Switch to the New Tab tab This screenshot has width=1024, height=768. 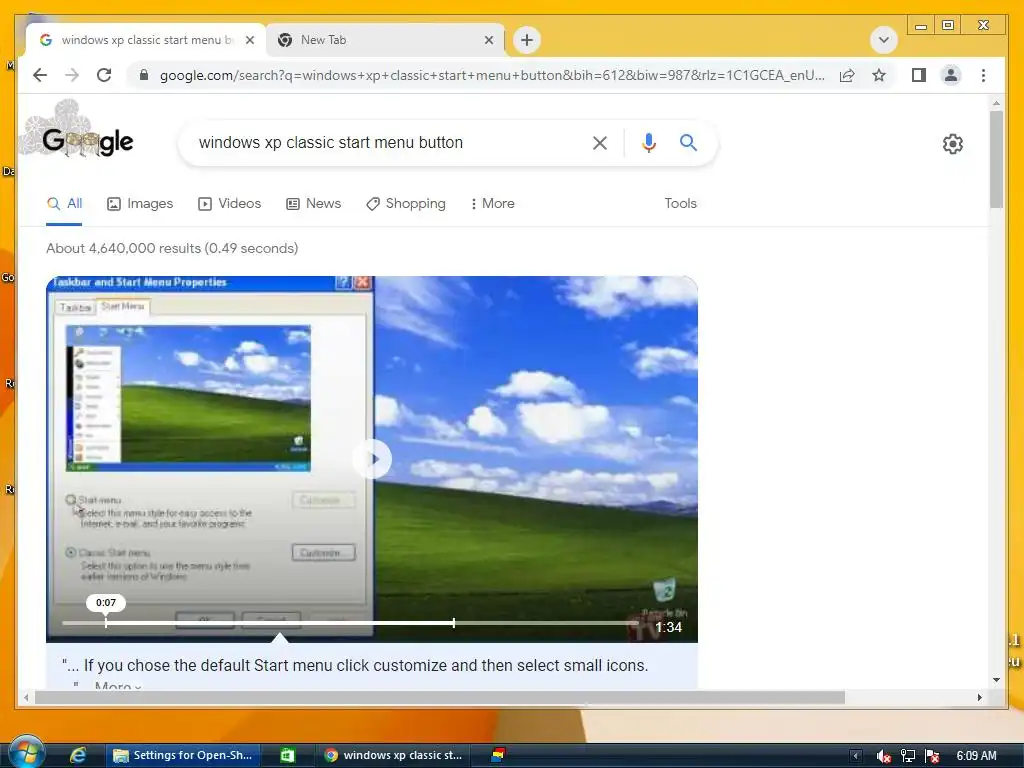(385, 40)
